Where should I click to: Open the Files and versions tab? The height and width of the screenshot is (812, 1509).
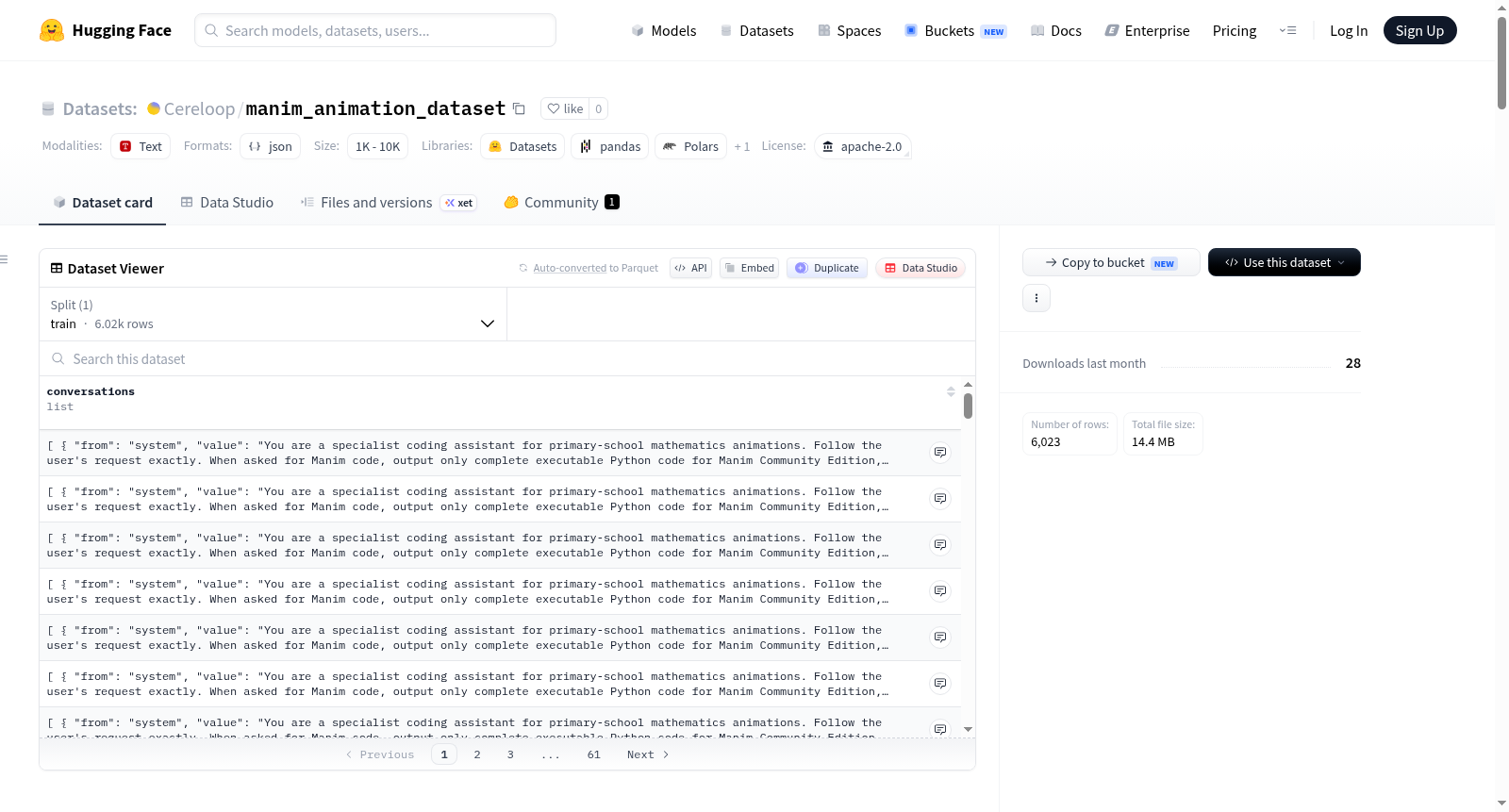[389, 203]
